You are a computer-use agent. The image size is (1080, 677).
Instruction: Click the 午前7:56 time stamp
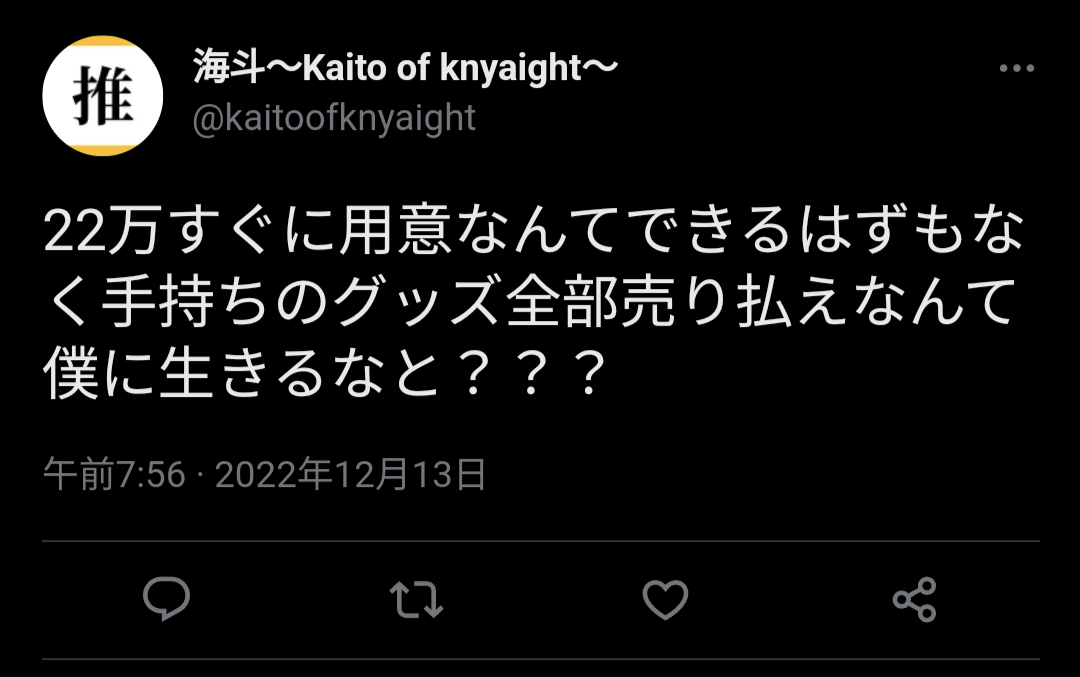(114, 475)
